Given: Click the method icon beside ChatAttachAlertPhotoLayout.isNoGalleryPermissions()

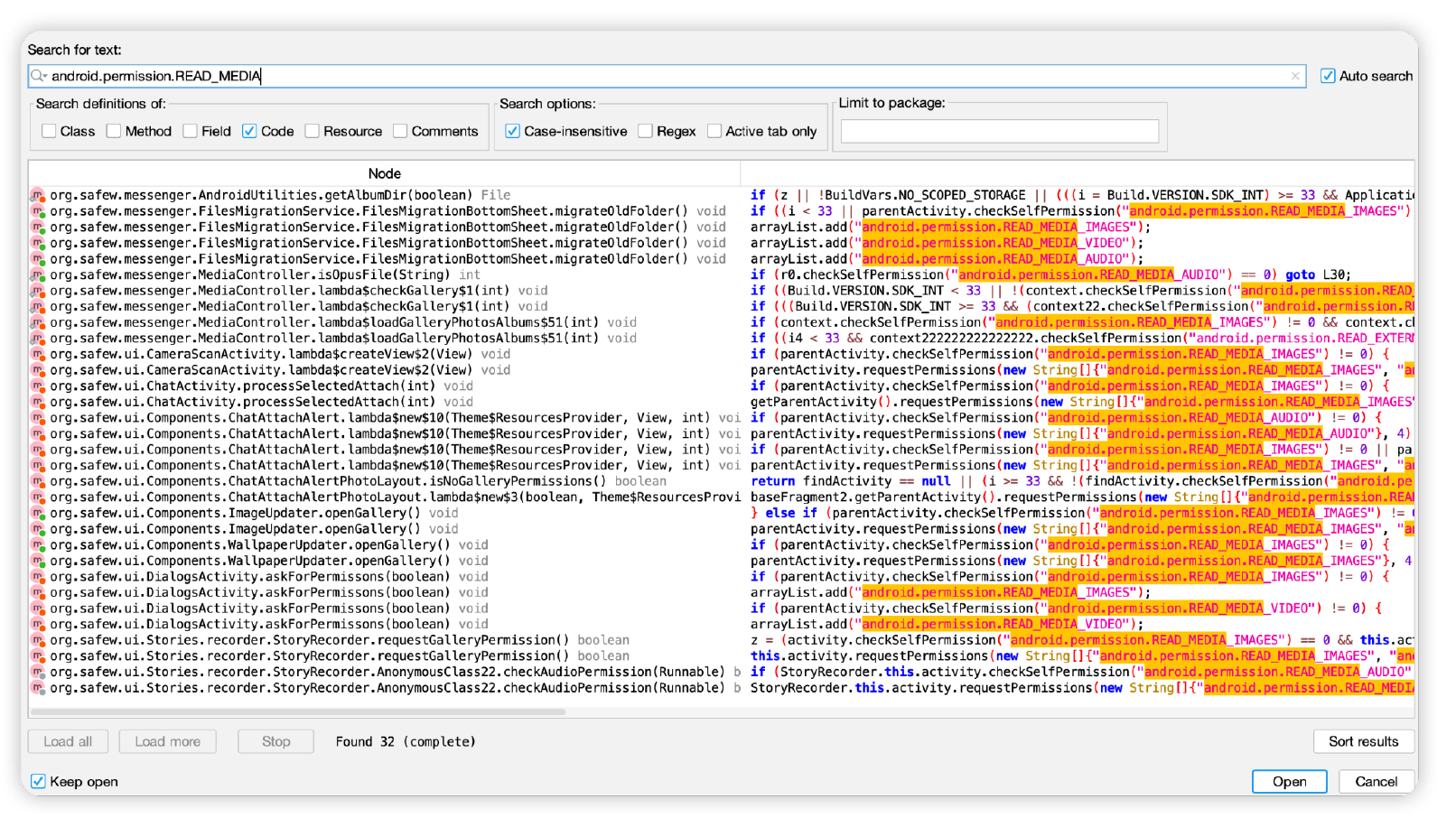Looking at the screenshot, I should [x=38, y=481].
